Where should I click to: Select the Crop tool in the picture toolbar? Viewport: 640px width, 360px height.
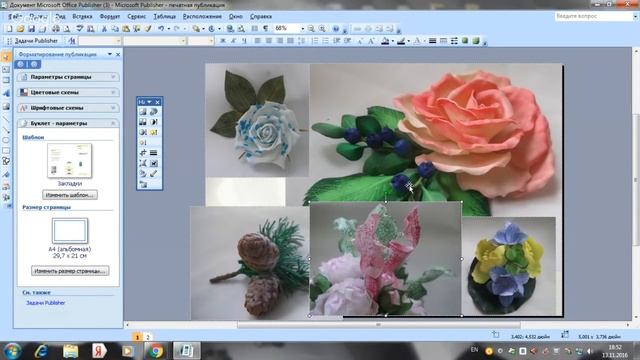click(143, 153)
